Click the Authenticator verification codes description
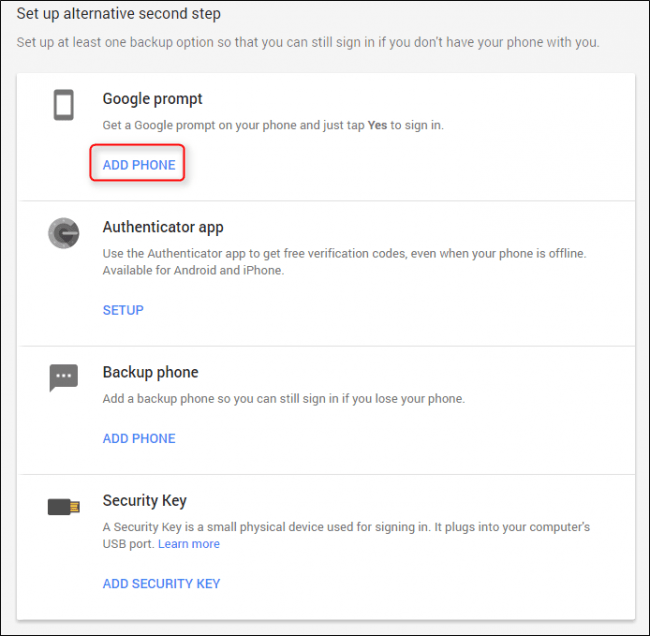Image resolution: width=650 pixels, height=636 pixels. [344, 262]
